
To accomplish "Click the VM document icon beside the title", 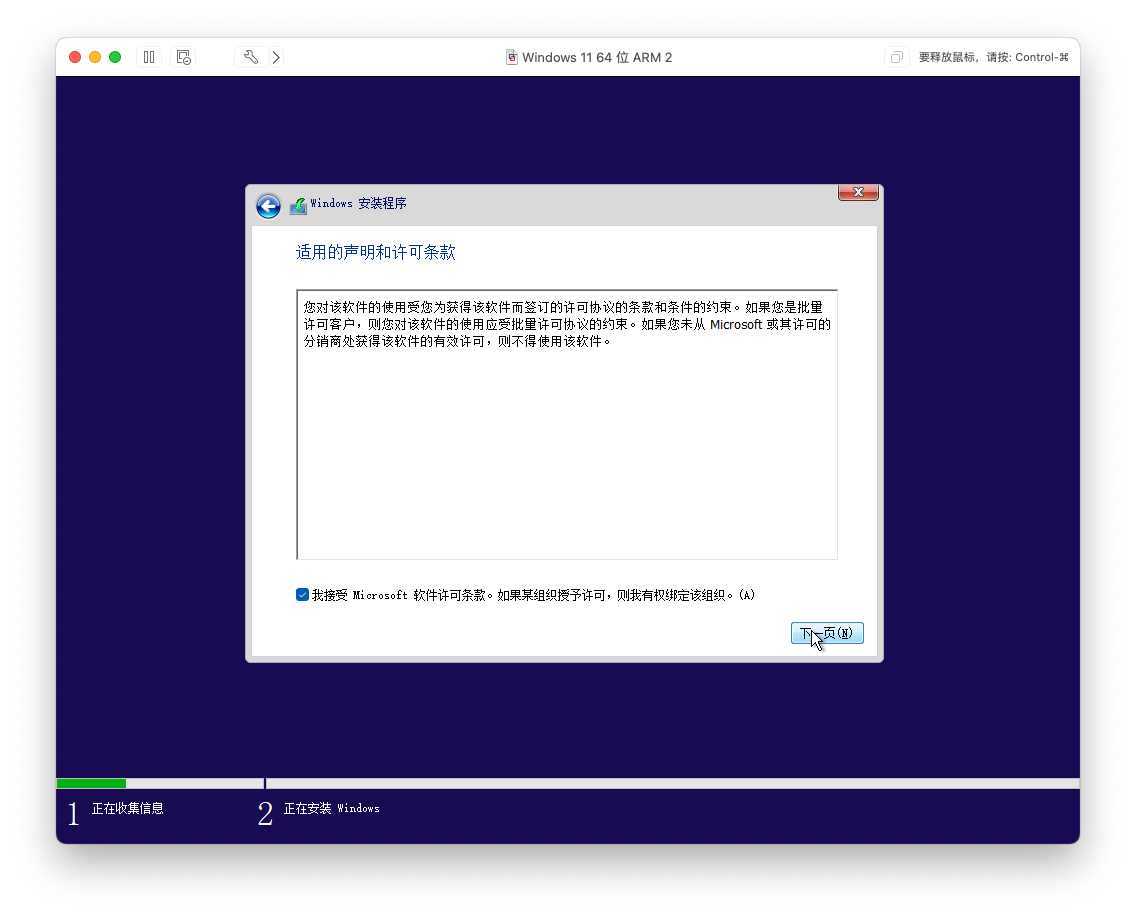I will tap(511, 57).
